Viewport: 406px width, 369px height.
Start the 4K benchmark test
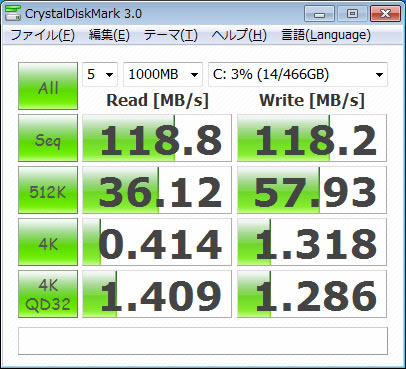[48, 242]
